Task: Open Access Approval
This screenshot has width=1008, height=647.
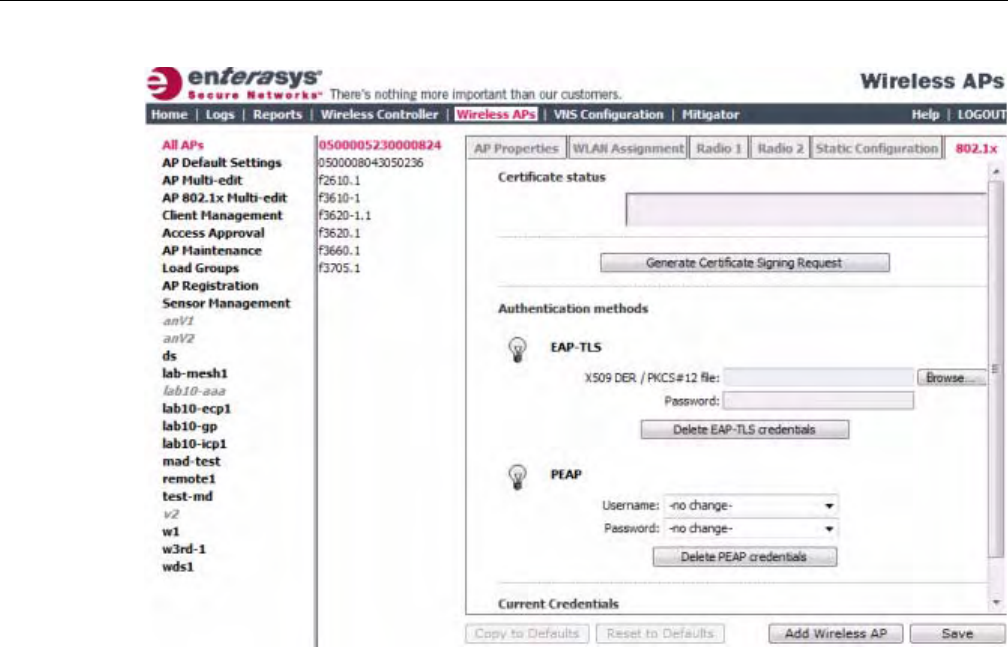Action: point(213,233)
